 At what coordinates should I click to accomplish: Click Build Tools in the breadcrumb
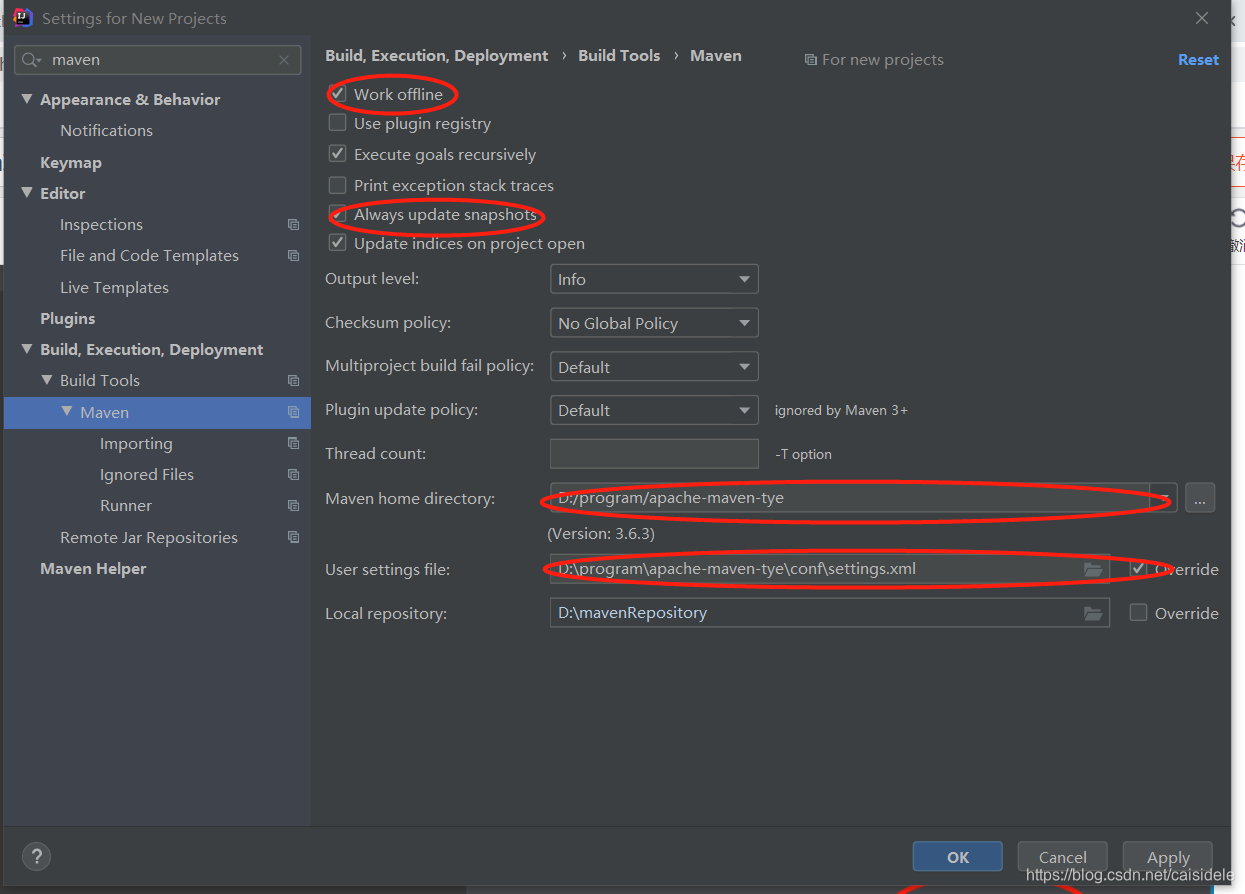(x=619, y=56)
